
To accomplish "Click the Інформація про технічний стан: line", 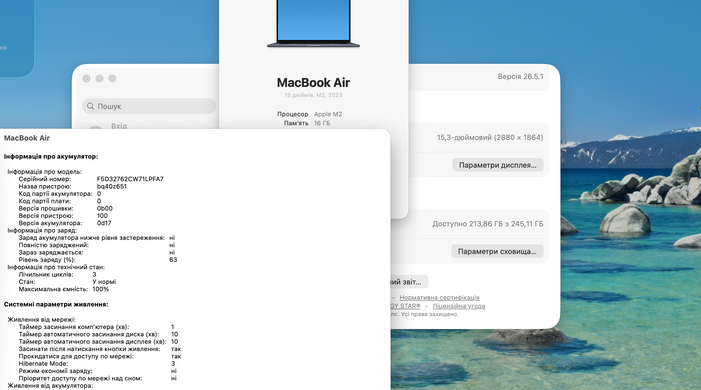I will (56, 267).
